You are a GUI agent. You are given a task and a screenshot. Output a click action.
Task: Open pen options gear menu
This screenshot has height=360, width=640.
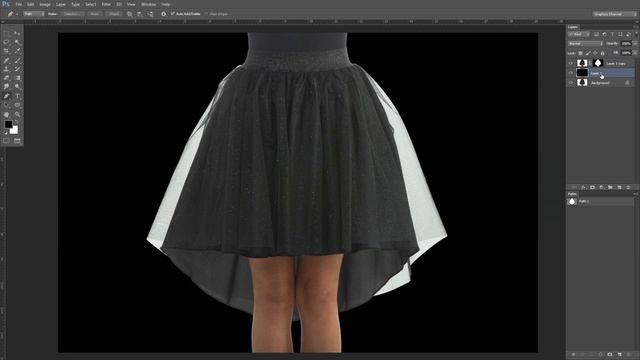pos(164,14)
